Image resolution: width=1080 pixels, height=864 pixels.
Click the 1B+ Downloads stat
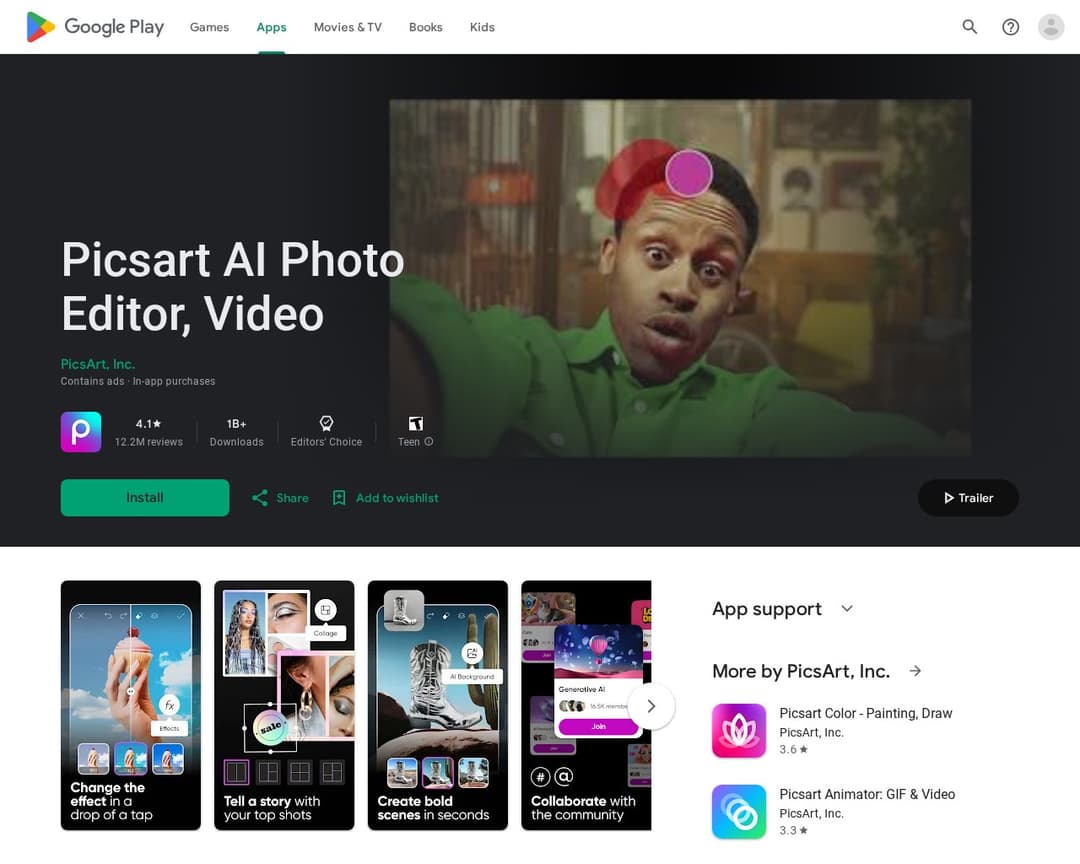236,432
